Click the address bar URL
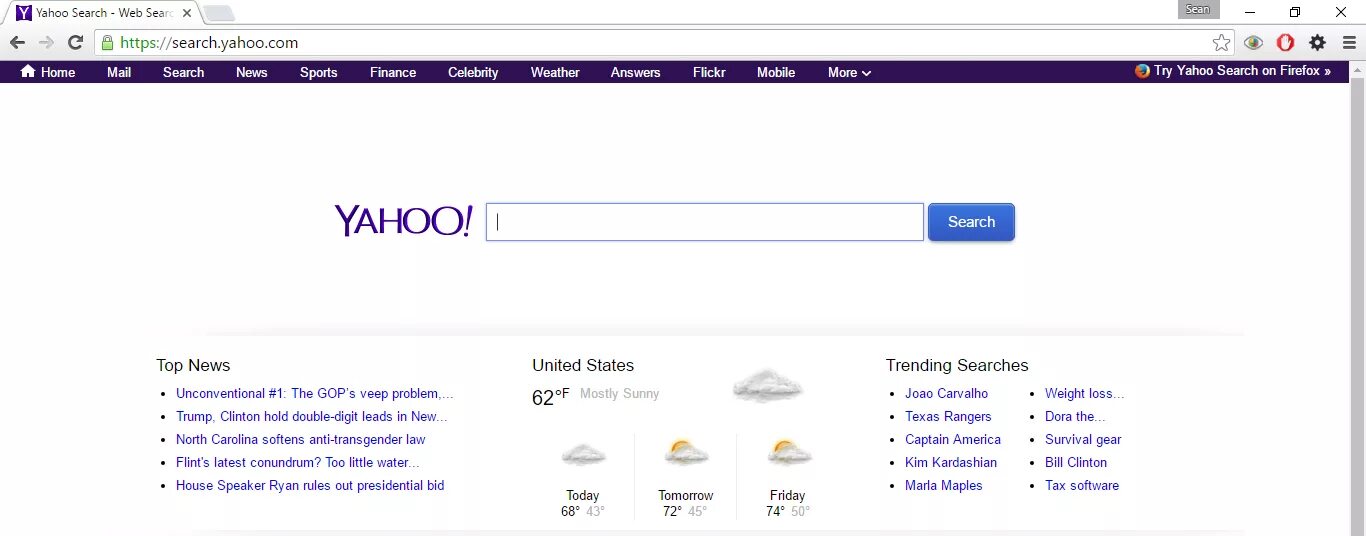This screenshot has height=536, width=1366. (x=209, y=43)
